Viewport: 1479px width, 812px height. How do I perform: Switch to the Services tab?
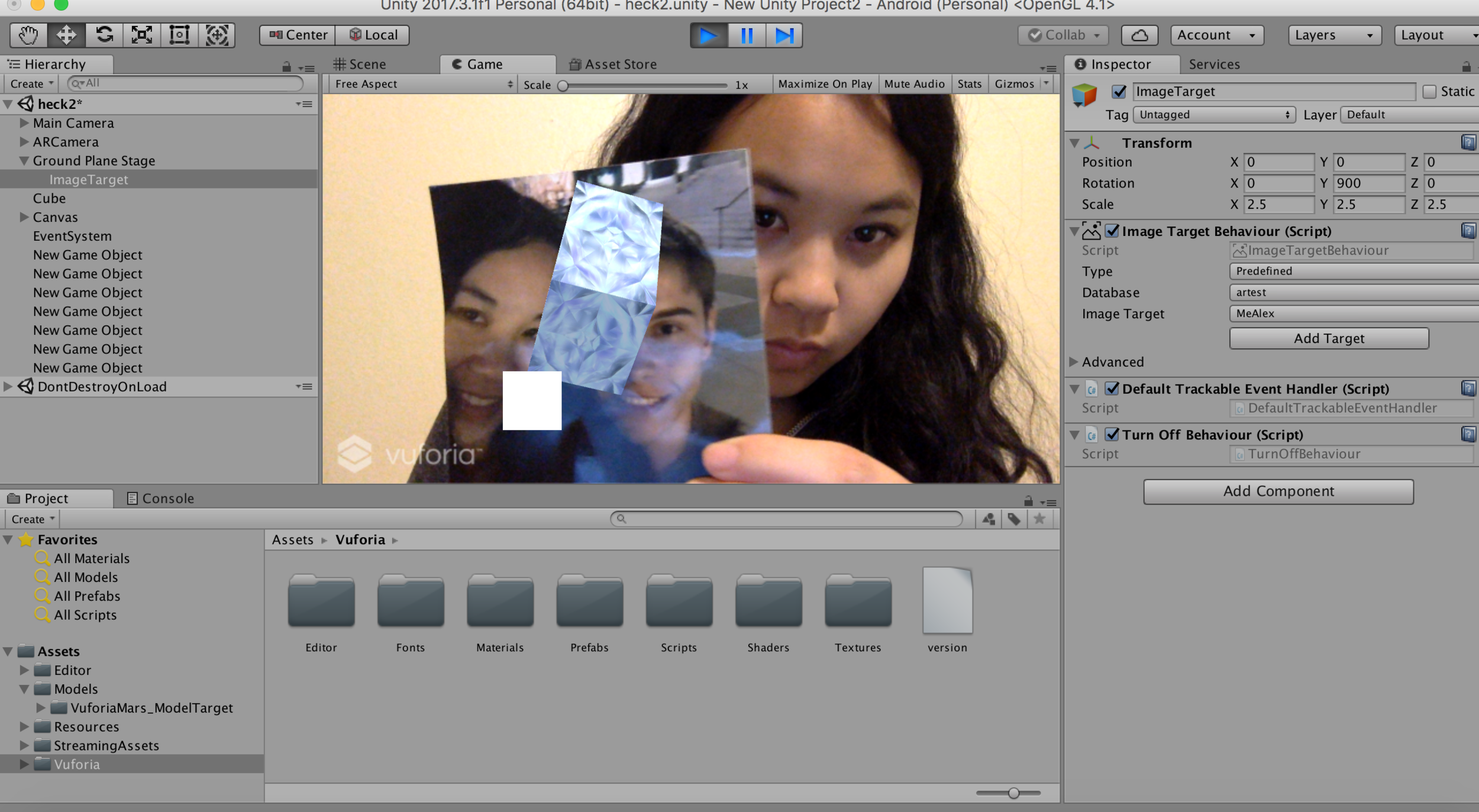click(1214, 64)
